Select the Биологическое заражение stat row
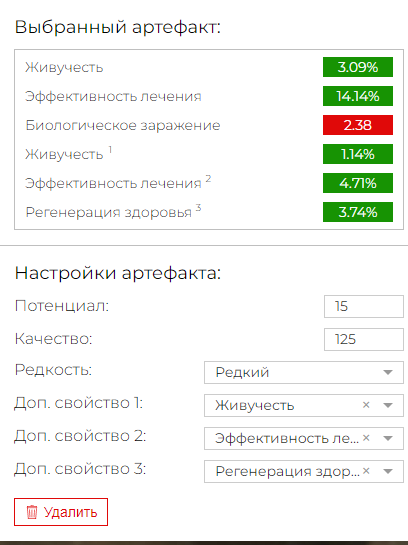Viewport: 408px width, 545px height. (209, 125)
